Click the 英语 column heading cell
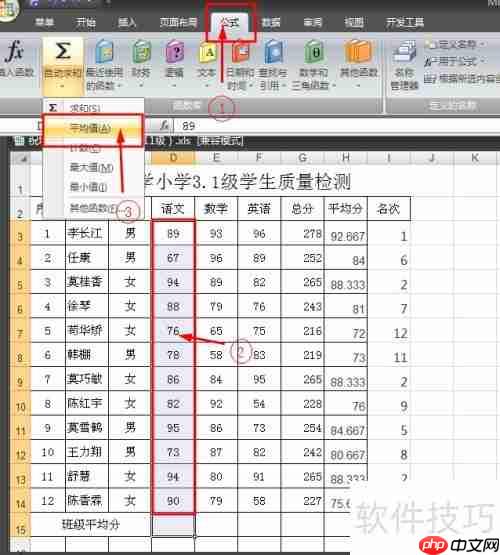Screen dimensions: 500x555 [x=259, y=209]
